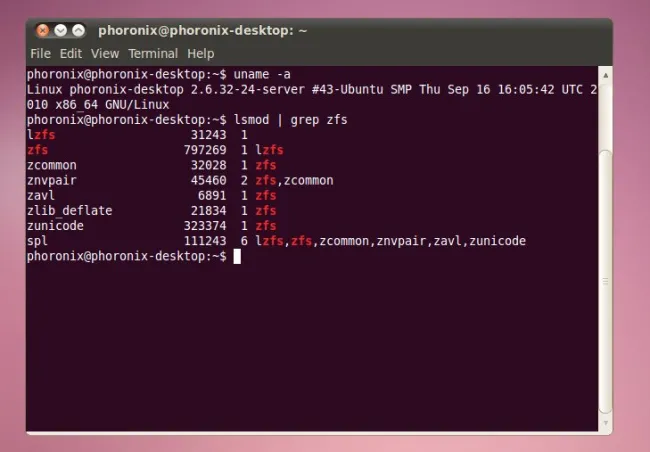Screen dimensions: 650x452
Task: Click the 'x86_64 GNU/Linux' text
Action: [x=112, y=104]
